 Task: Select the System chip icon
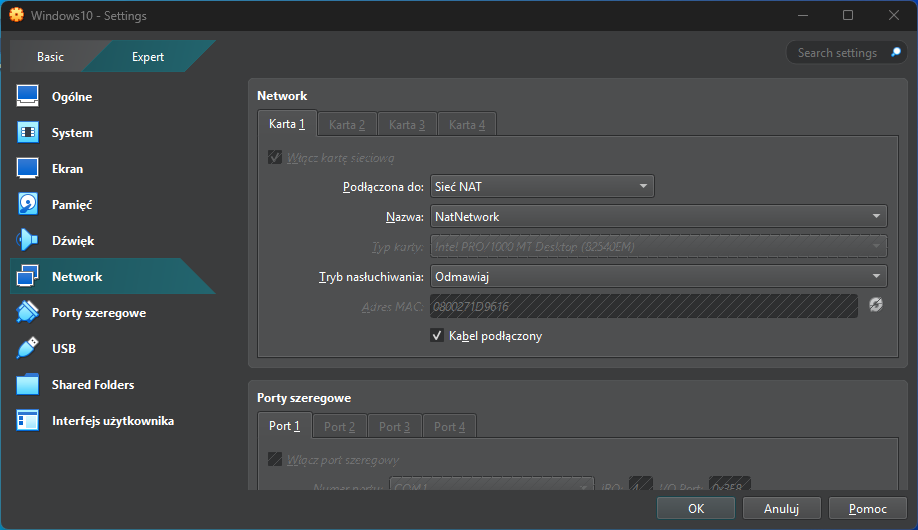coord(28,132)
